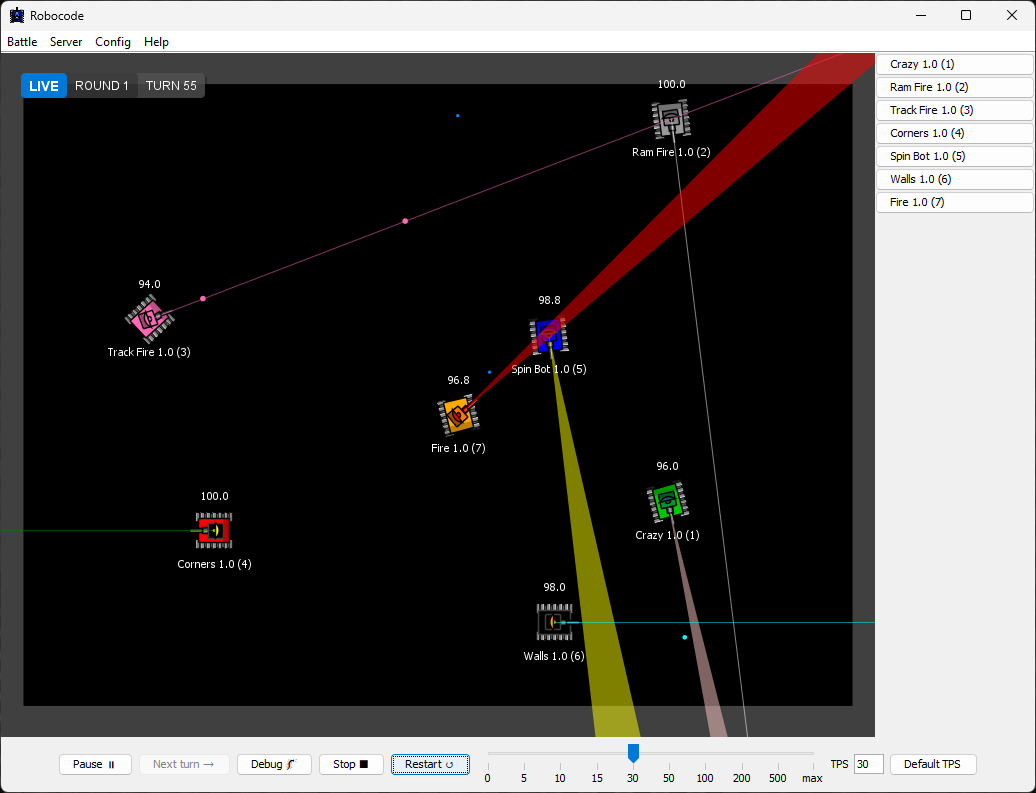Select the blue Spin Bot tank
Screen dimensions: 1036x793
point(548,335)
